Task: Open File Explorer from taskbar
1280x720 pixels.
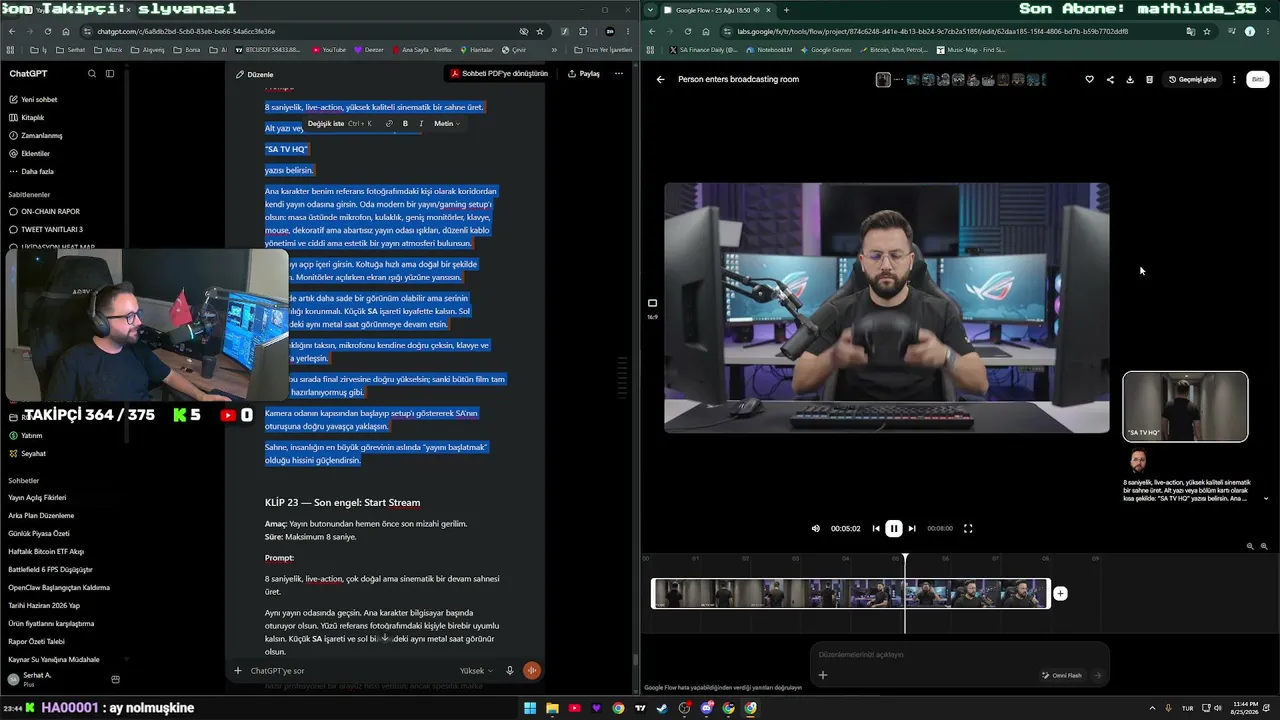Action: (x=552, y=708)
